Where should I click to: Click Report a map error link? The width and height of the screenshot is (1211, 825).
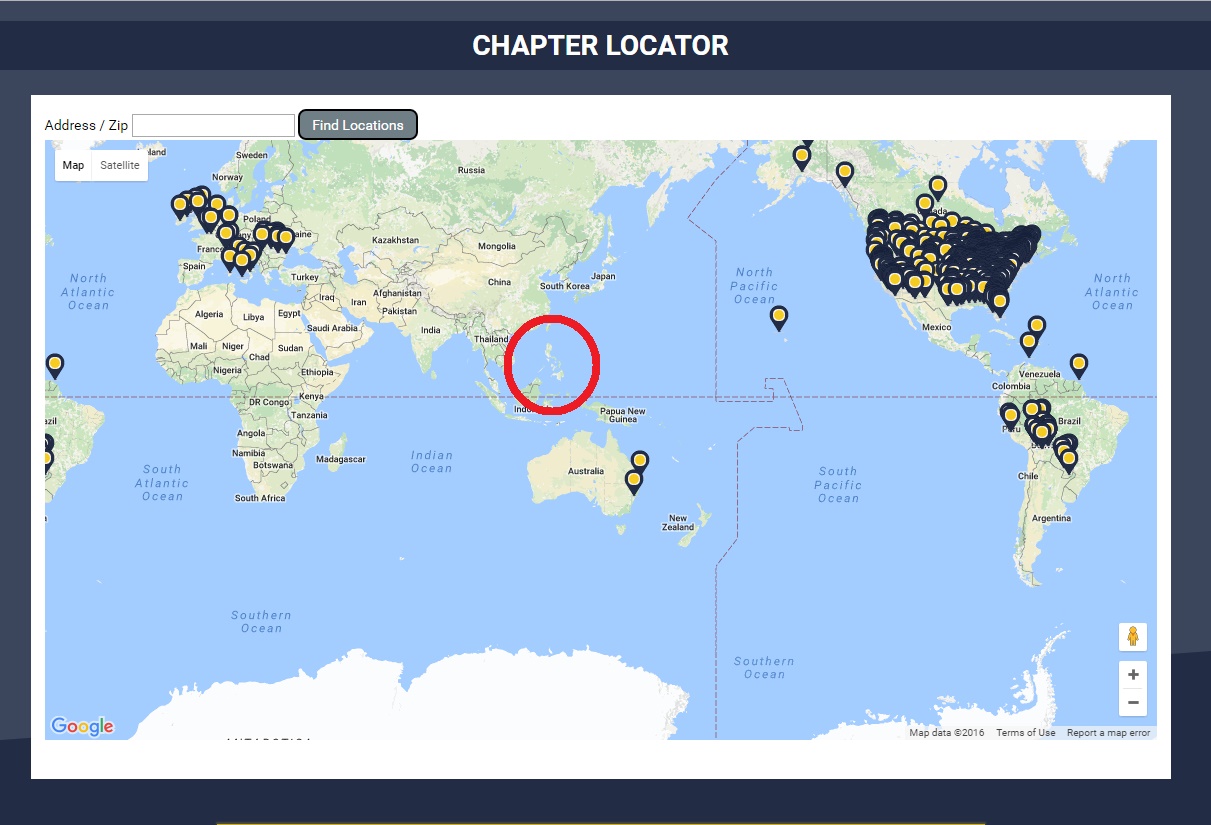pos(1108,733)
